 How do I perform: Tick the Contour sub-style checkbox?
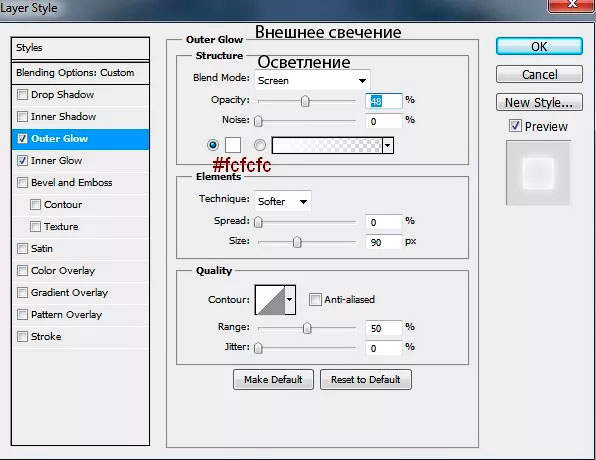[35, 205]
